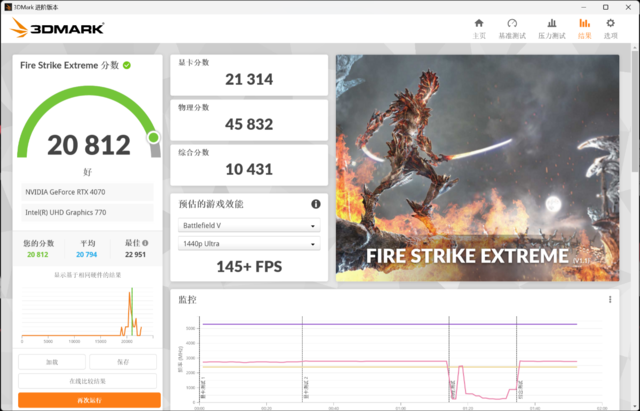Click the main score 20 812
Image resolution: width=640 pixels, height=411 pixels.
click(x=89, y=145)
